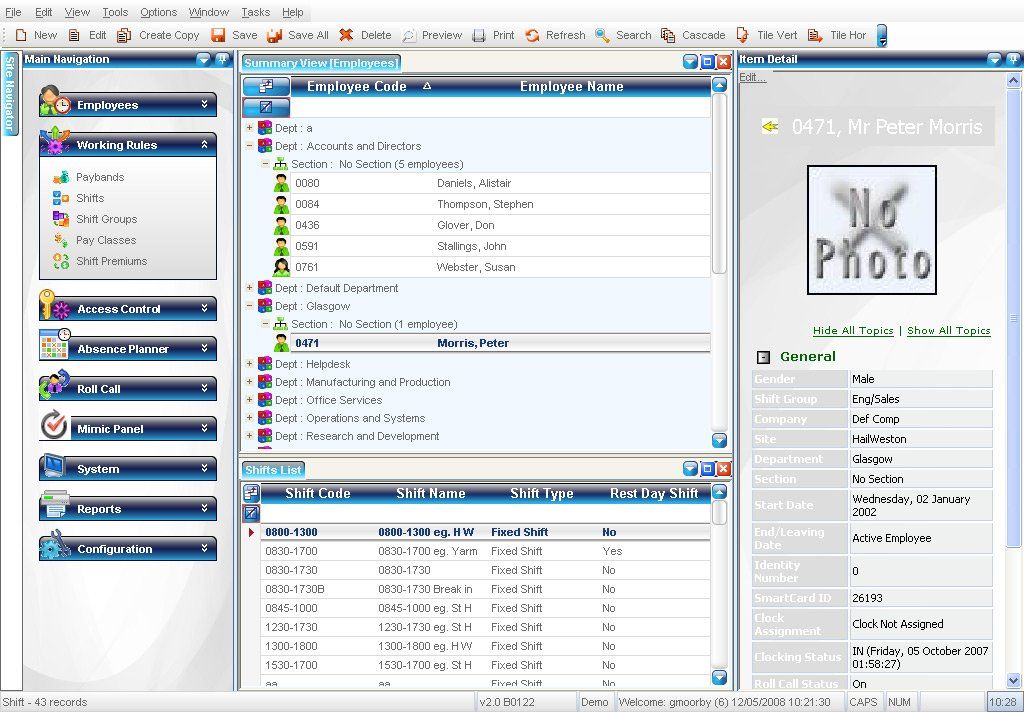Refresh the view using toolbar icon
This screenshot has height=712, width=1024.
pyautogui.click(x=533, y=35)
